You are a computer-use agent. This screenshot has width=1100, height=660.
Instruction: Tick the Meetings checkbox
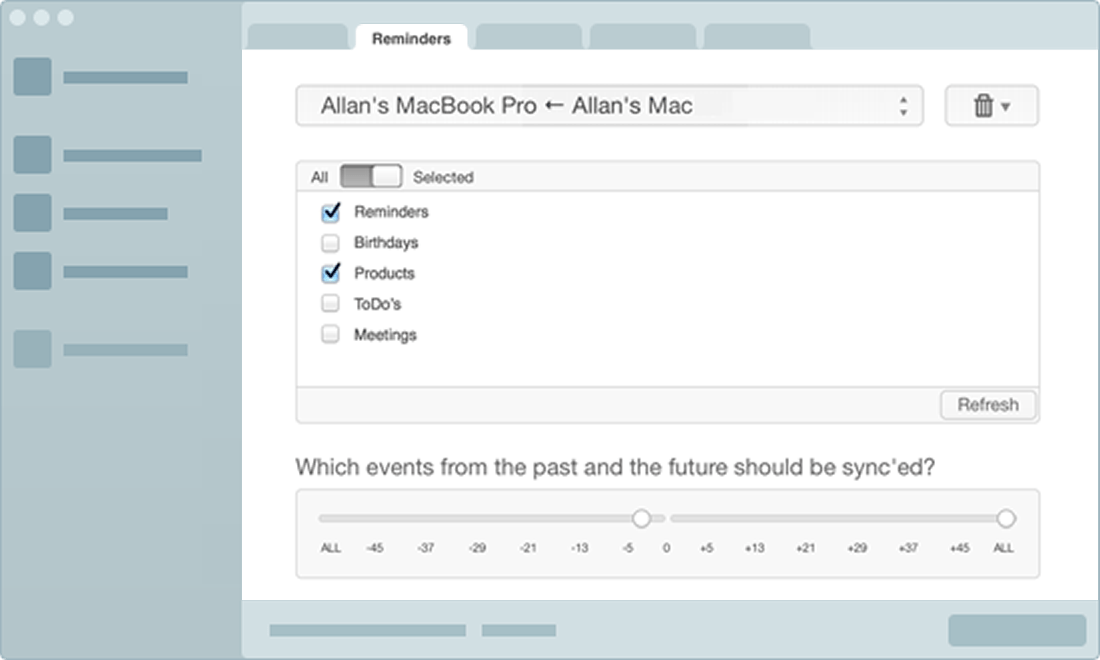click(330, 335)
